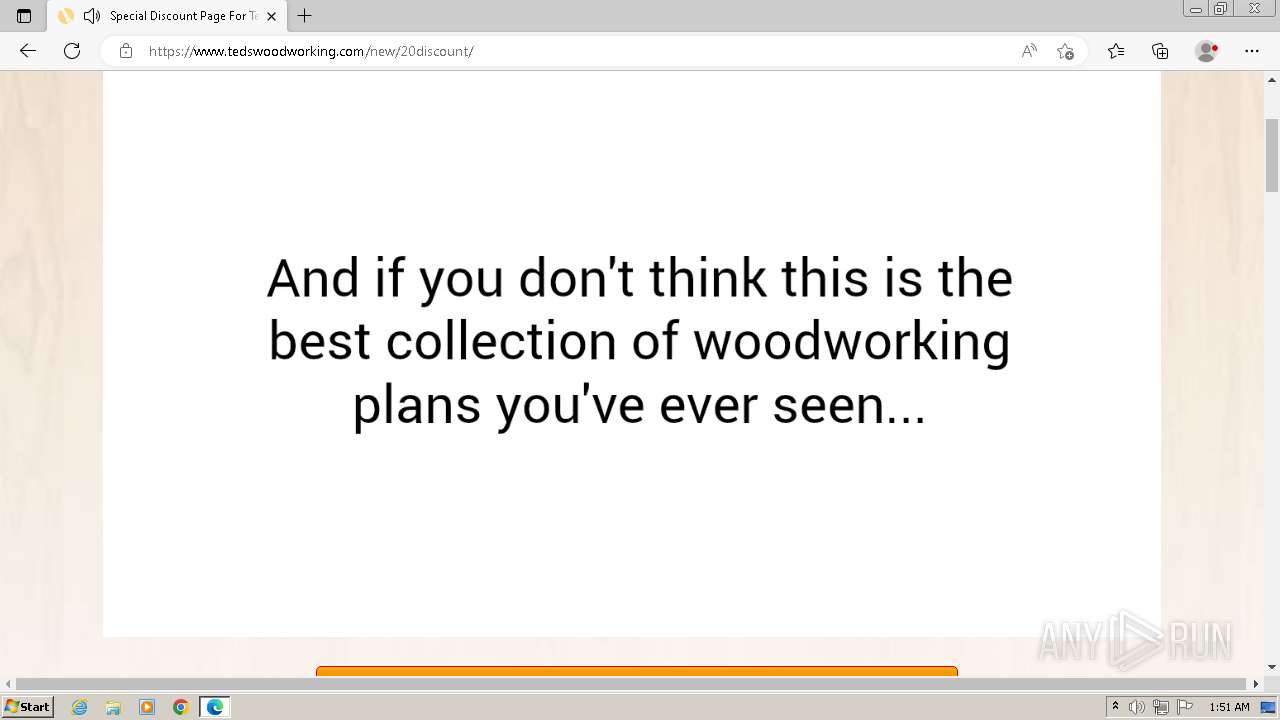1280x720 pixels.
Task: Select the tedswoodworking.com address bar URL
Action: coord(311,51)
